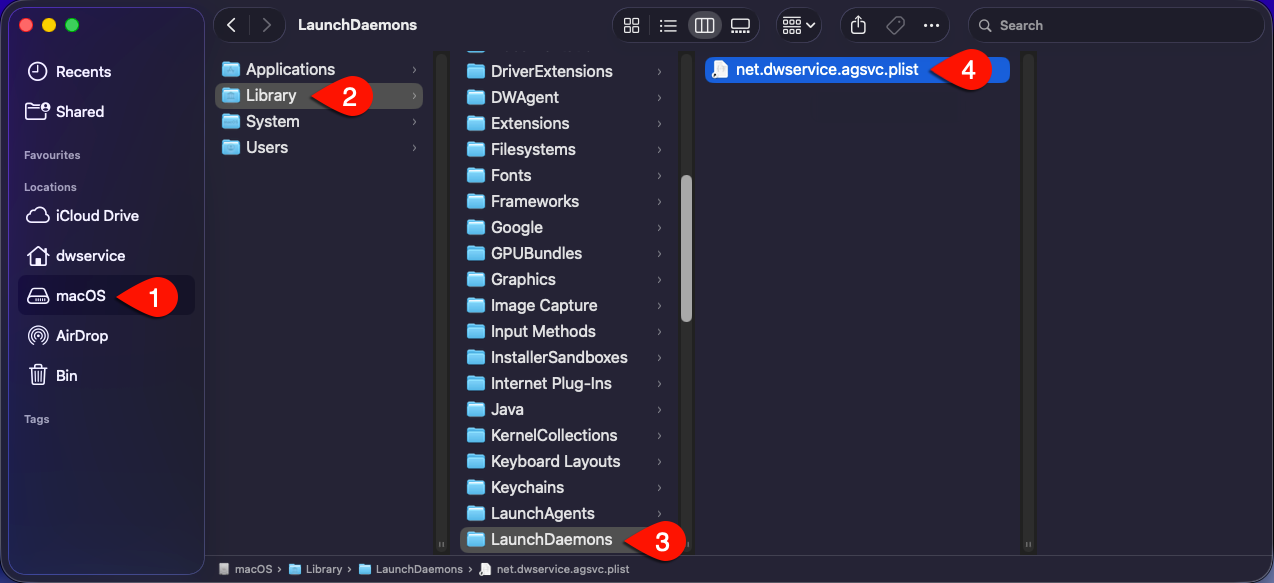
Task: Expand the DWAgent folder chevron
Action: coord(659,97)
